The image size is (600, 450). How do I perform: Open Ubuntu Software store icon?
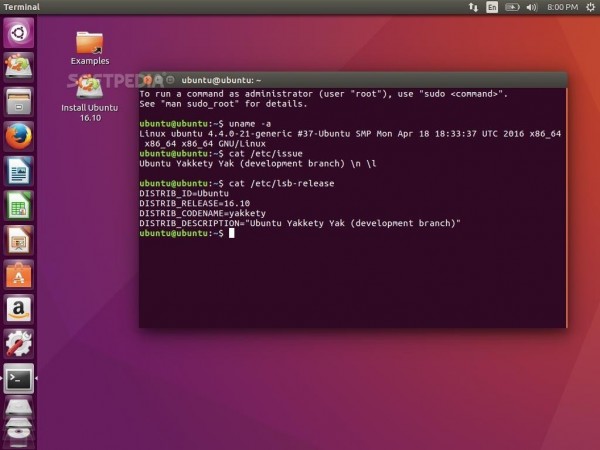coord(18,275)
